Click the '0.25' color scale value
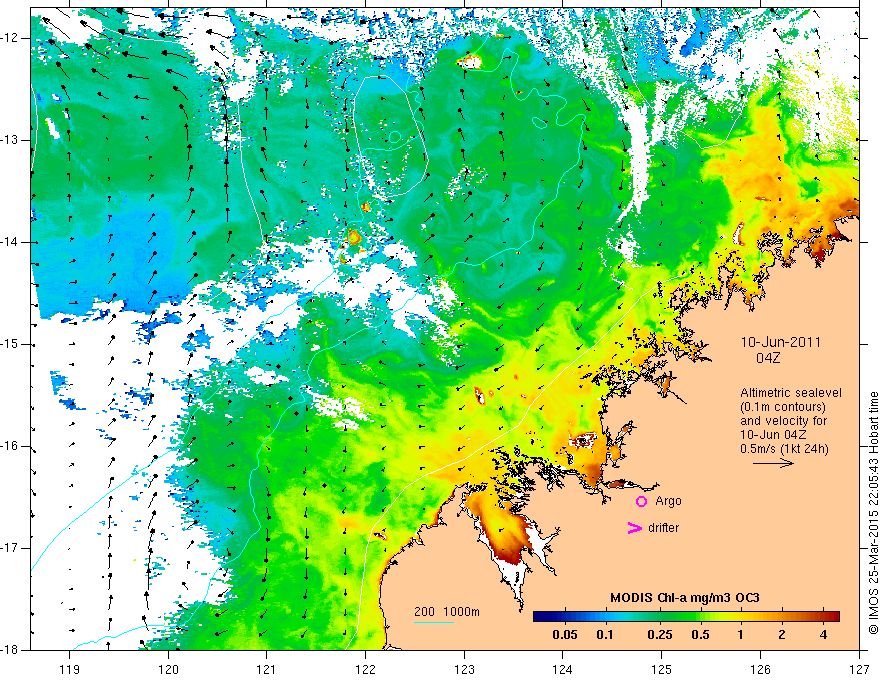Viewport: 880px width, 680px height. coord(659,635)
